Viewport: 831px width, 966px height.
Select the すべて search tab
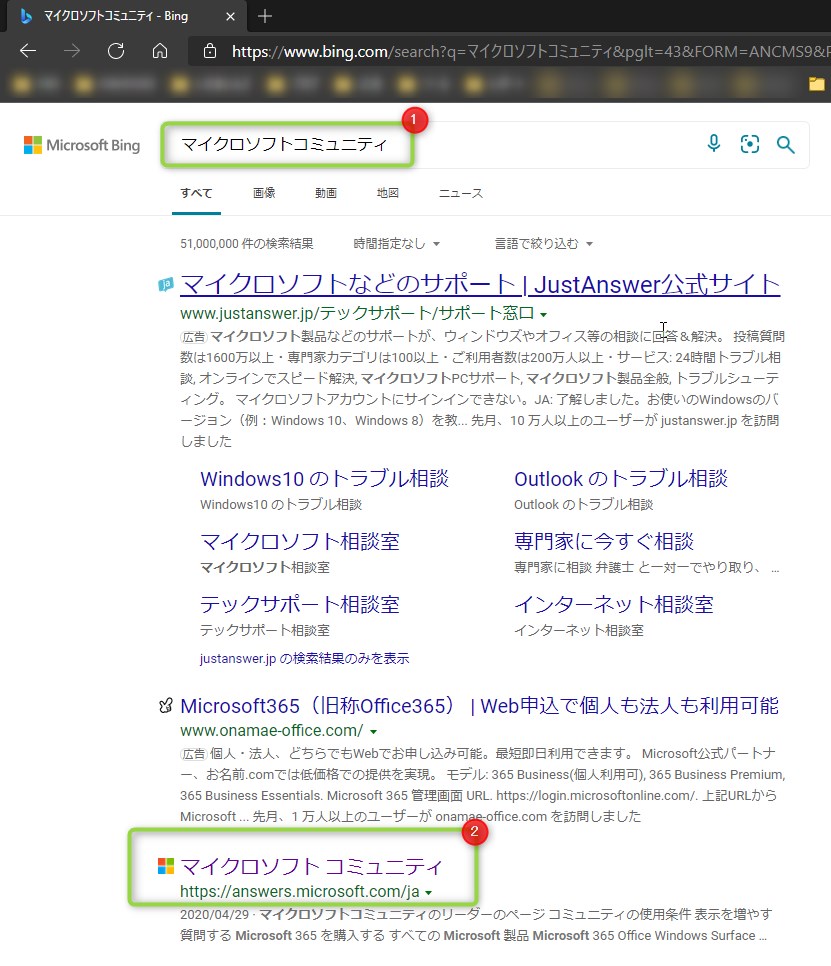pos(196,193)
